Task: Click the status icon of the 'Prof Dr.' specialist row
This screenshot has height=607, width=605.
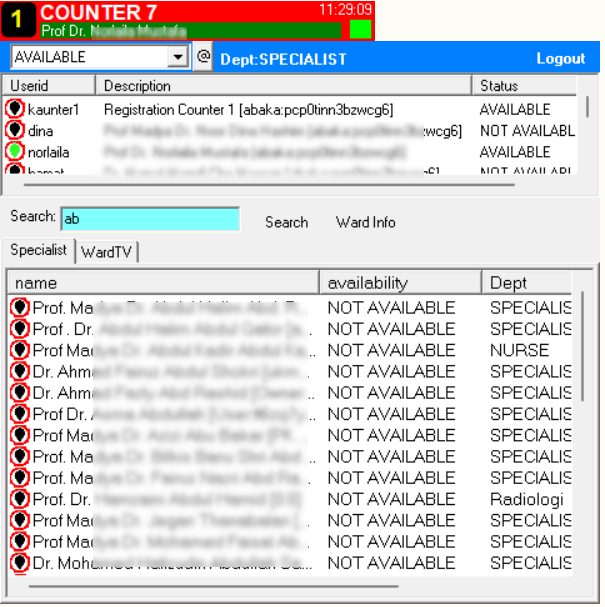Action: [x=20, y=414]
